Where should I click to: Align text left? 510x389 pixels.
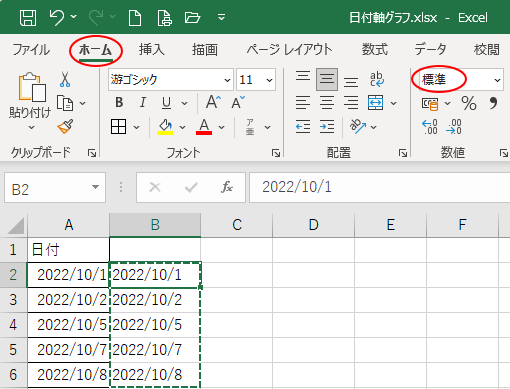[x=303, y=103]
